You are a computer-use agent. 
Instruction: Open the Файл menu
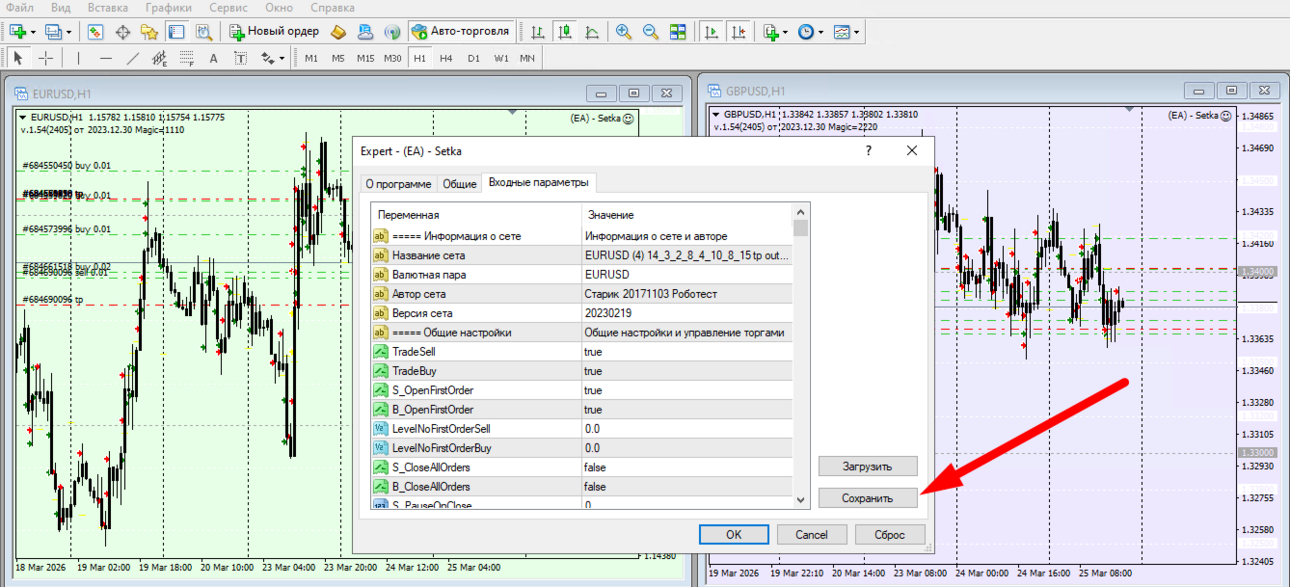pyautogui.click(x=19, y=8)
